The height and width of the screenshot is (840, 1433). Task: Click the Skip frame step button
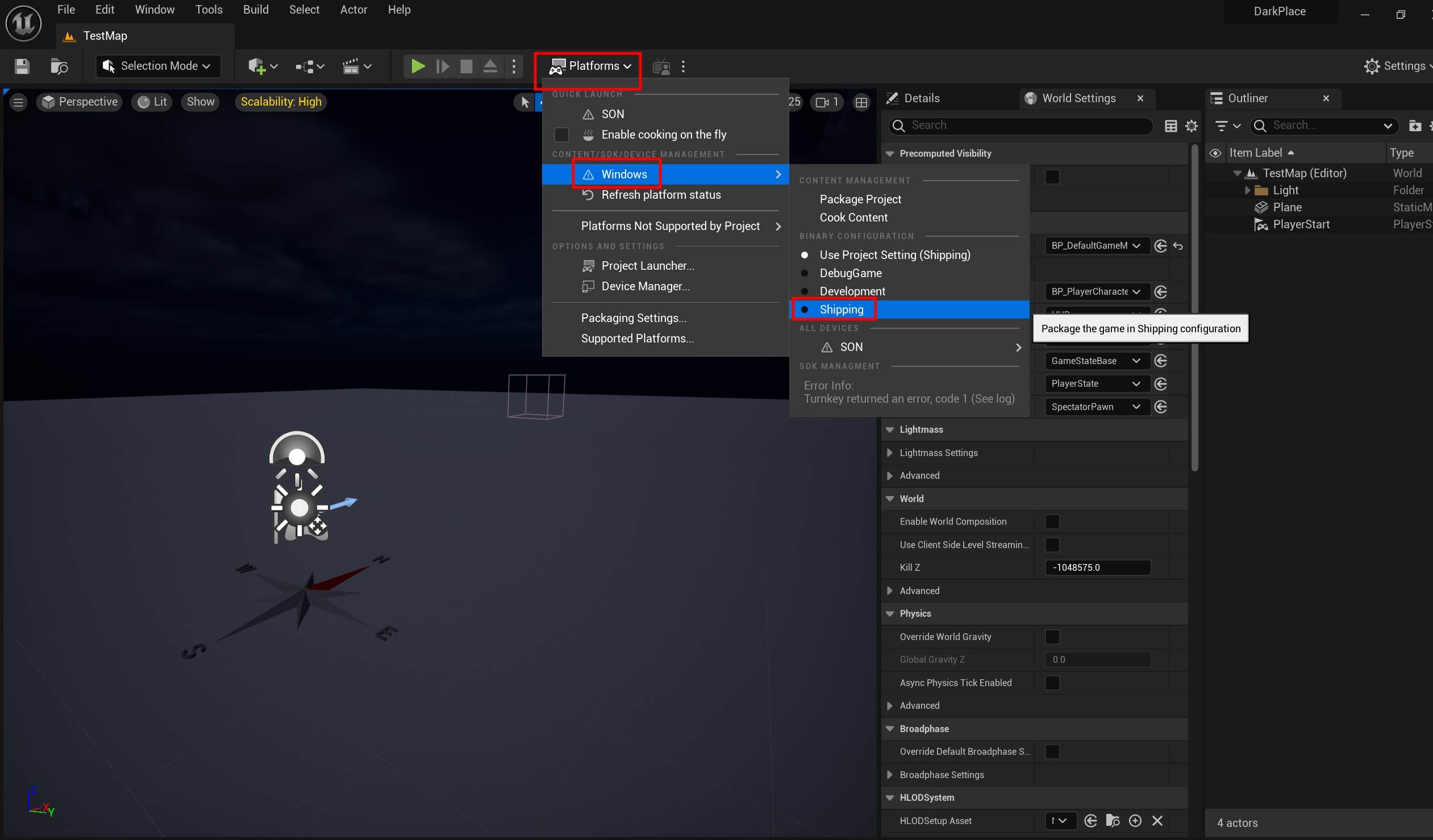pos(443,66)
